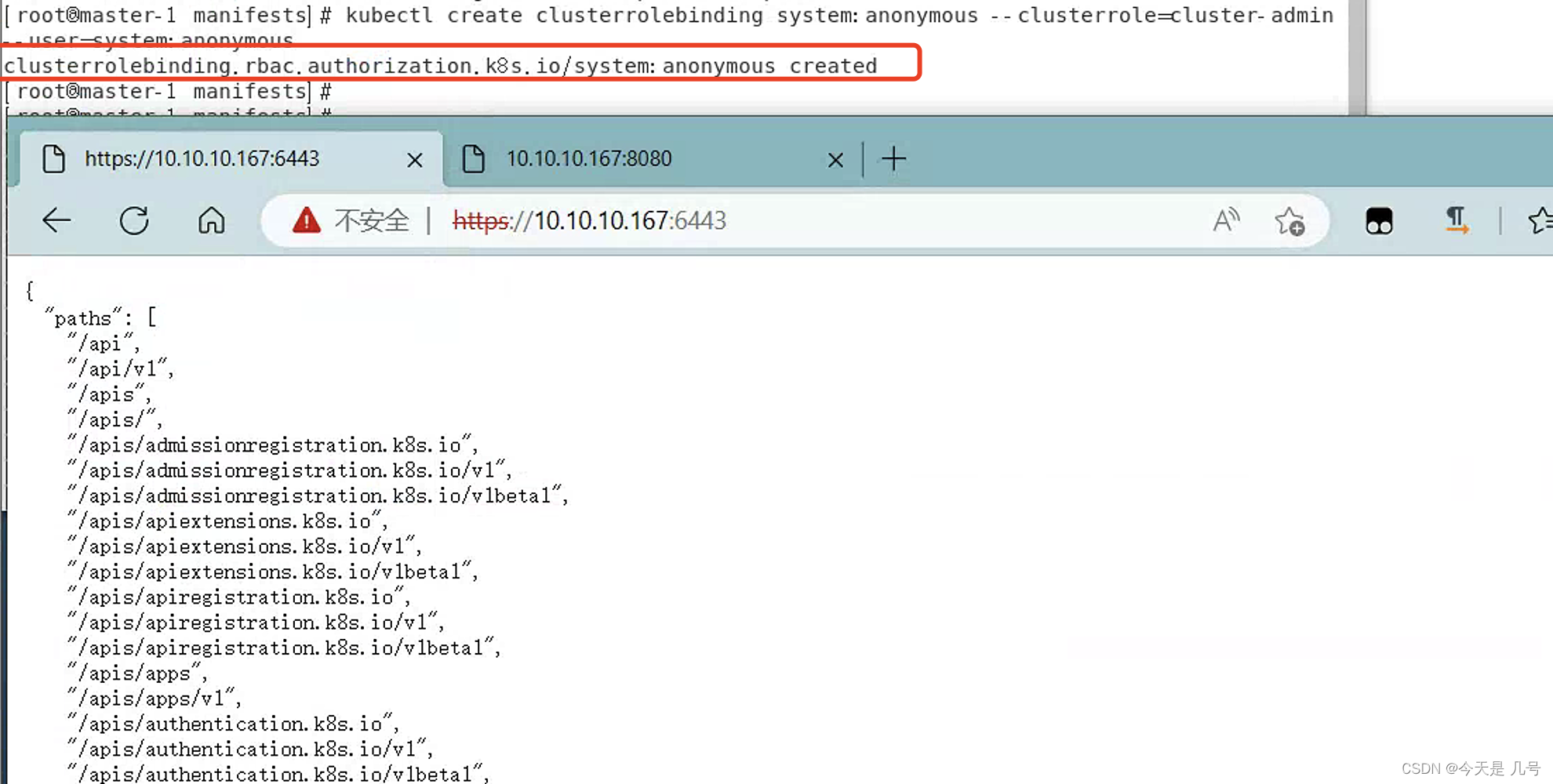This screenshot has height=784, width=1553.
Task: Select the "/apis/" path line
Action: pos(115,419)
